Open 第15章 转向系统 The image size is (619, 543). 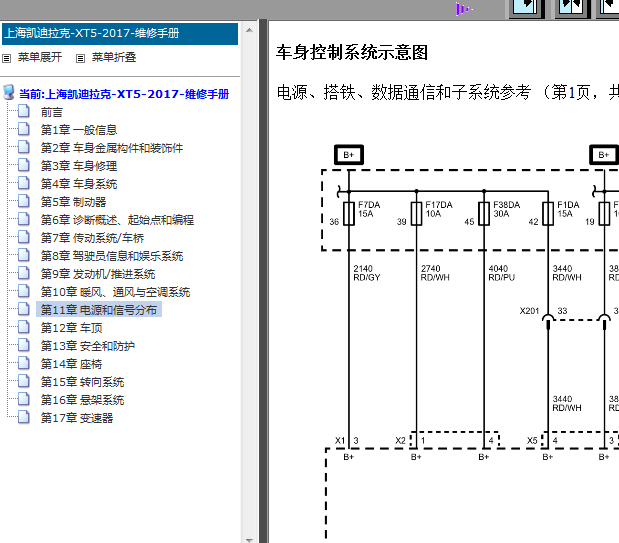coord(83,382)
